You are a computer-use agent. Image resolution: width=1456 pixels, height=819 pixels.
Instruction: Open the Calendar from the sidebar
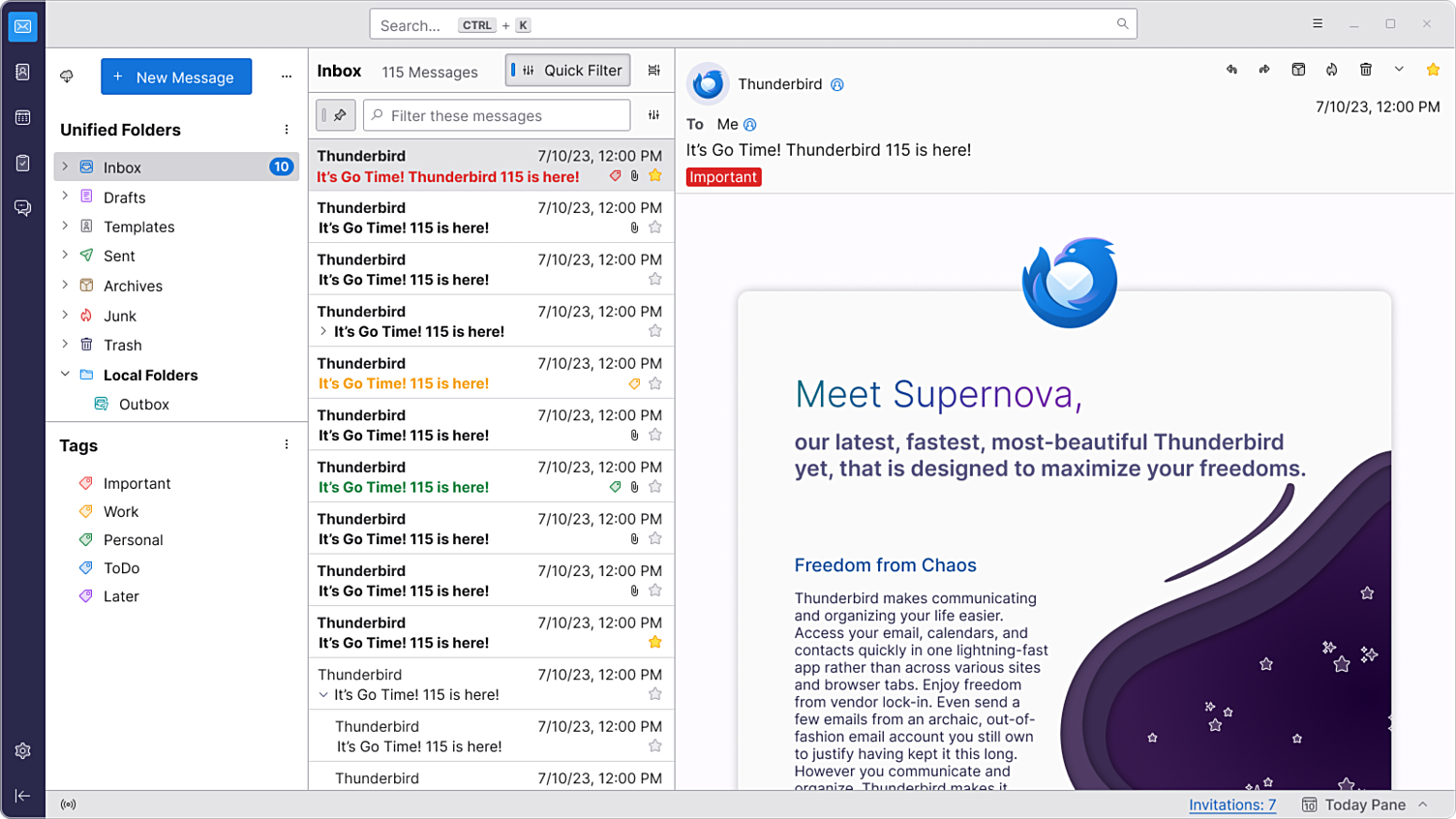click(x=22, y=117)
